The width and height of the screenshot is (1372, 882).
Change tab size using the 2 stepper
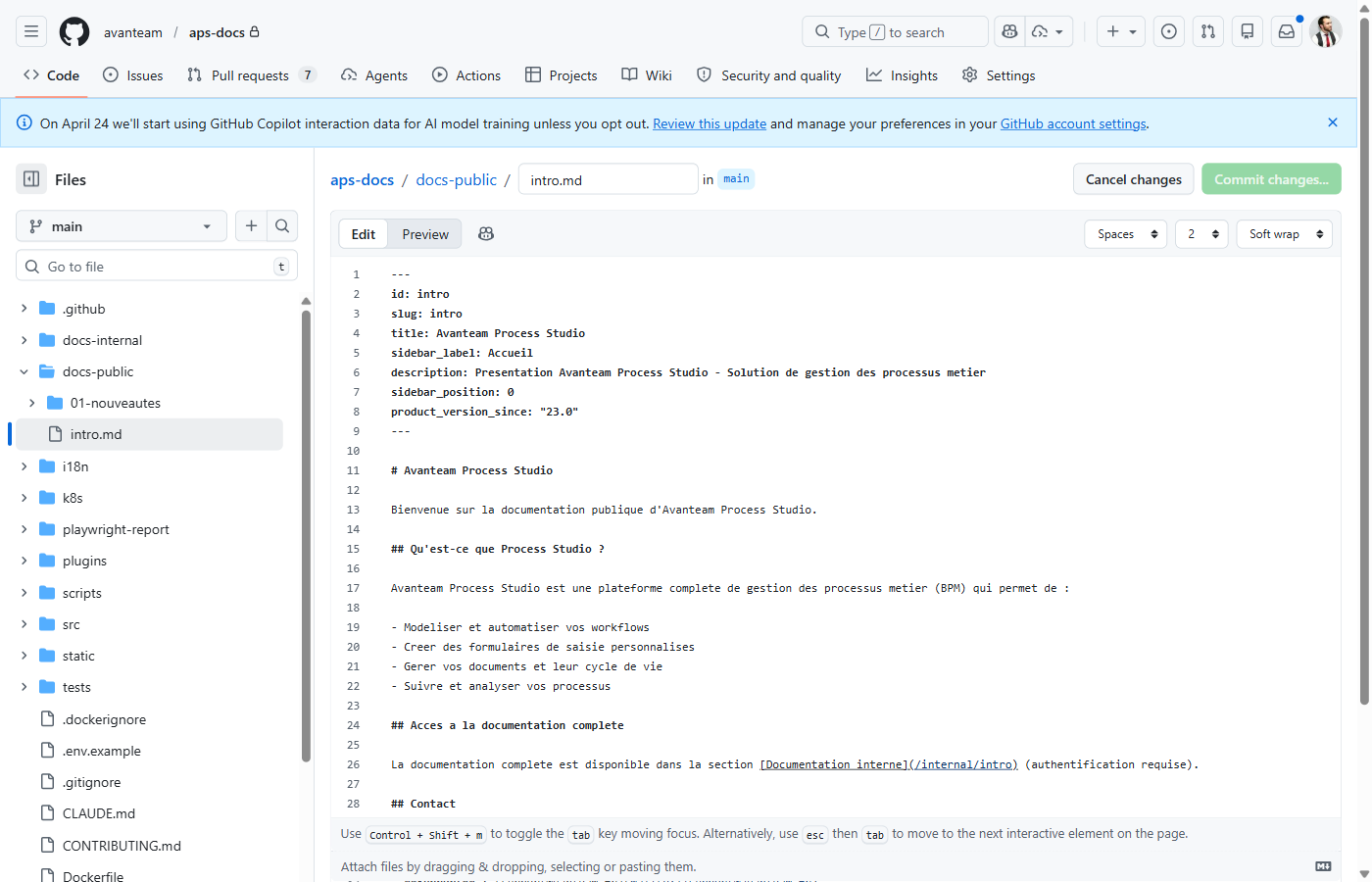pyautogui.click(x=1201, y=233)
